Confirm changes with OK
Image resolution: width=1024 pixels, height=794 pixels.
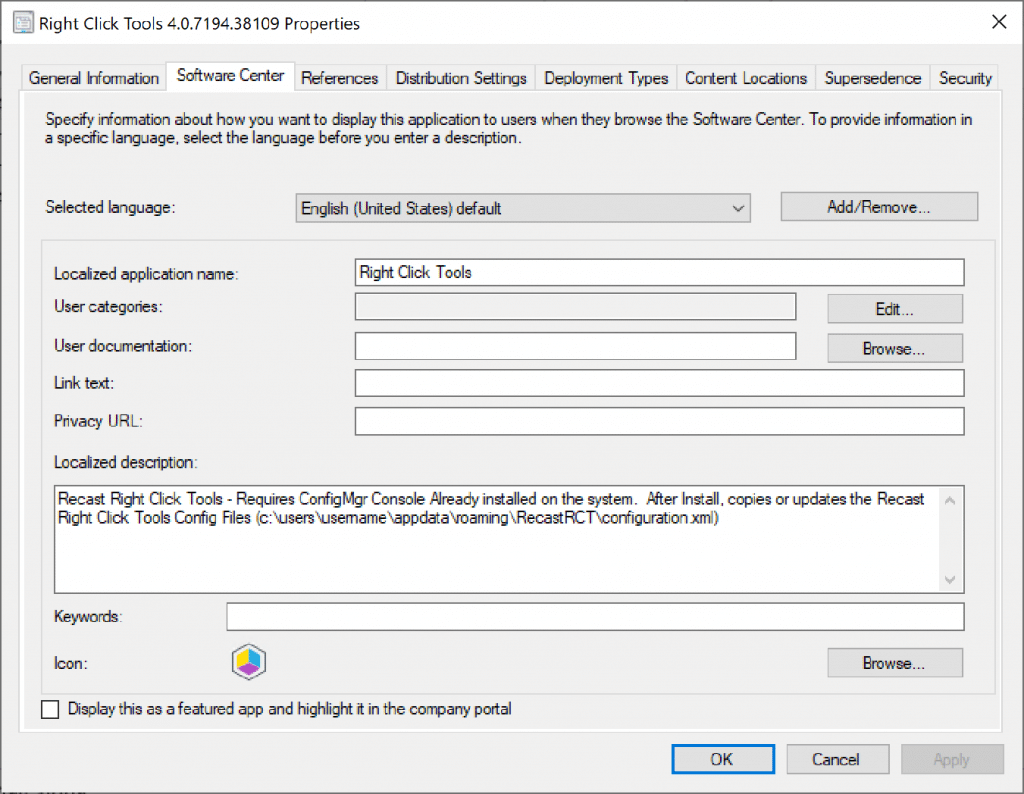click(722, 759)
